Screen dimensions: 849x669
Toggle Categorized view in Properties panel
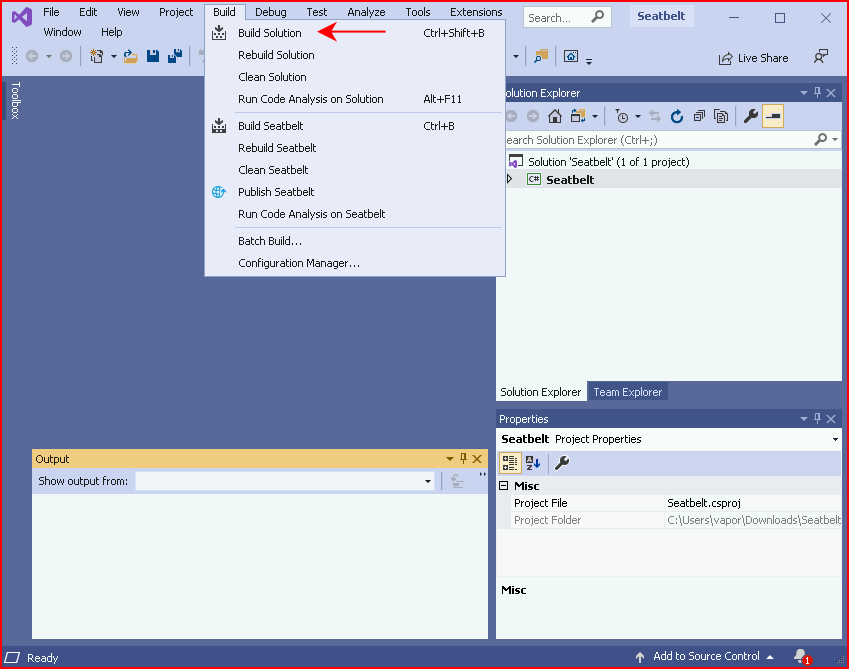tap(510, 463)
